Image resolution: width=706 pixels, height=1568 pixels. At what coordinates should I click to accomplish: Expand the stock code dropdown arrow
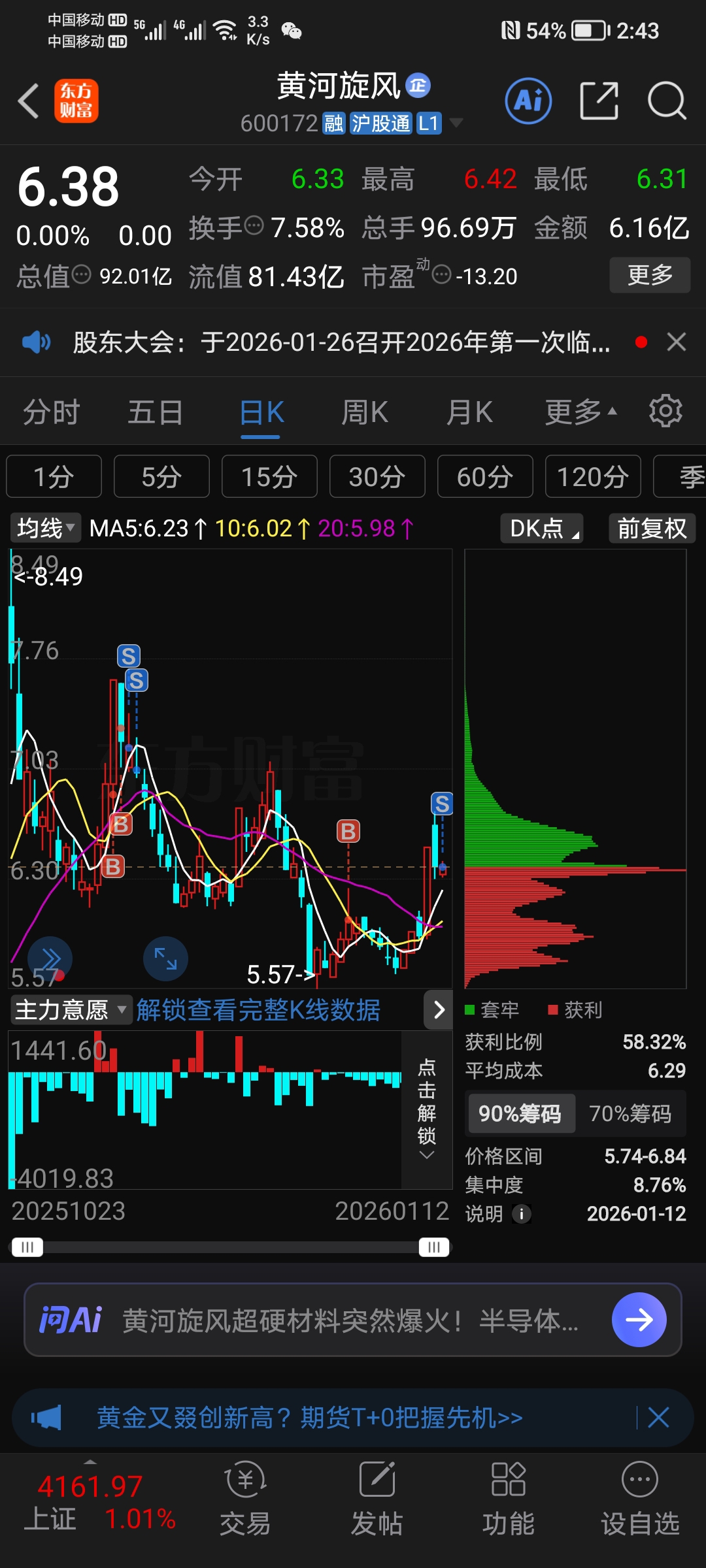tap(456, 123)
